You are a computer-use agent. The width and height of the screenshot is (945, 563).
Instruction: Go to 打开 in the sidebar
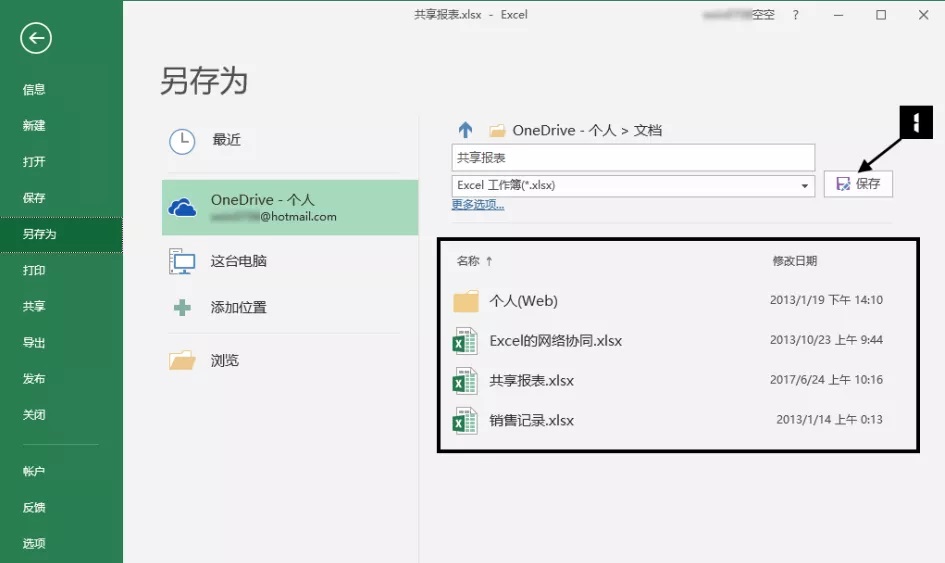34,162
